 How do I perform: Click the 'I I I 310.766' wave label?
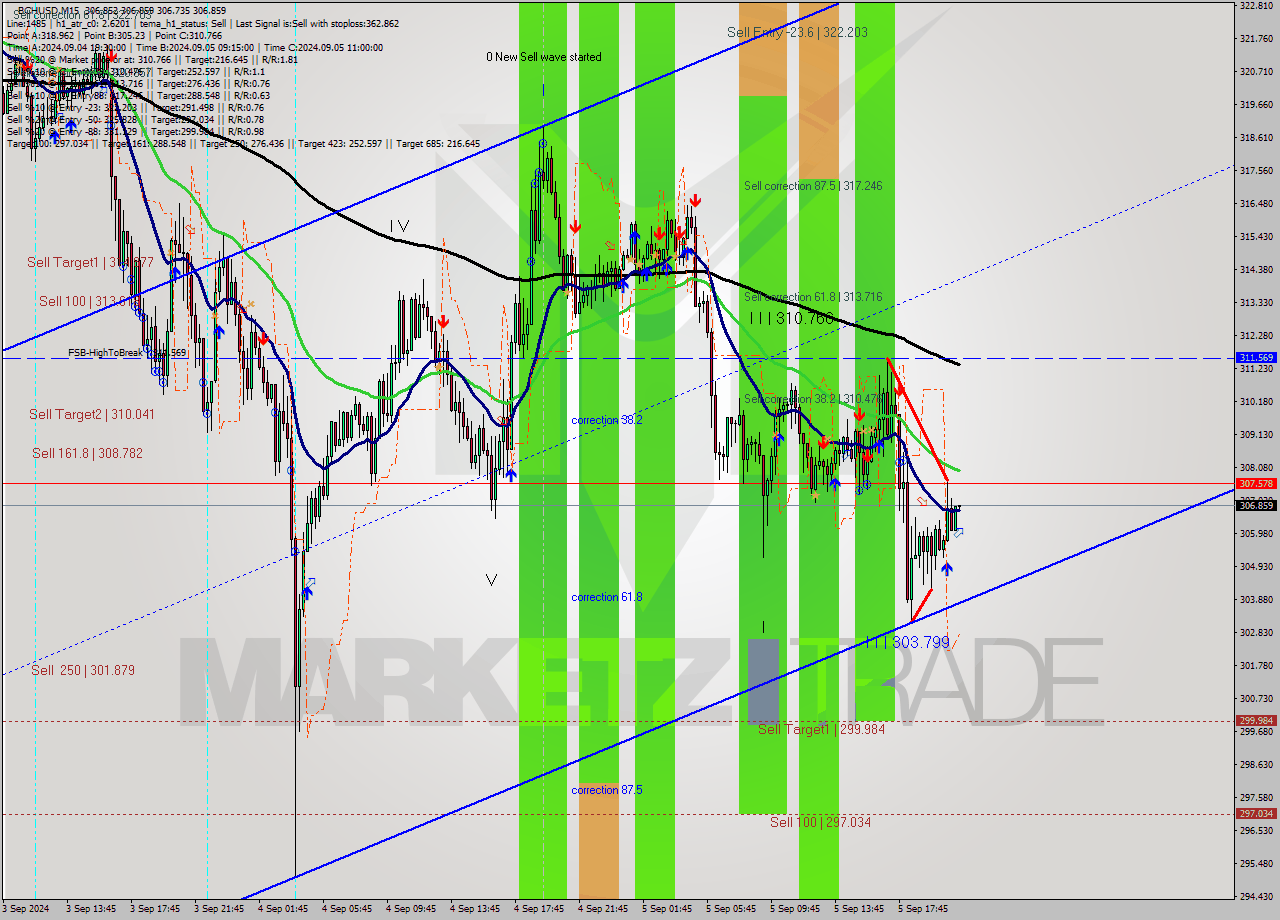(791, 318)
